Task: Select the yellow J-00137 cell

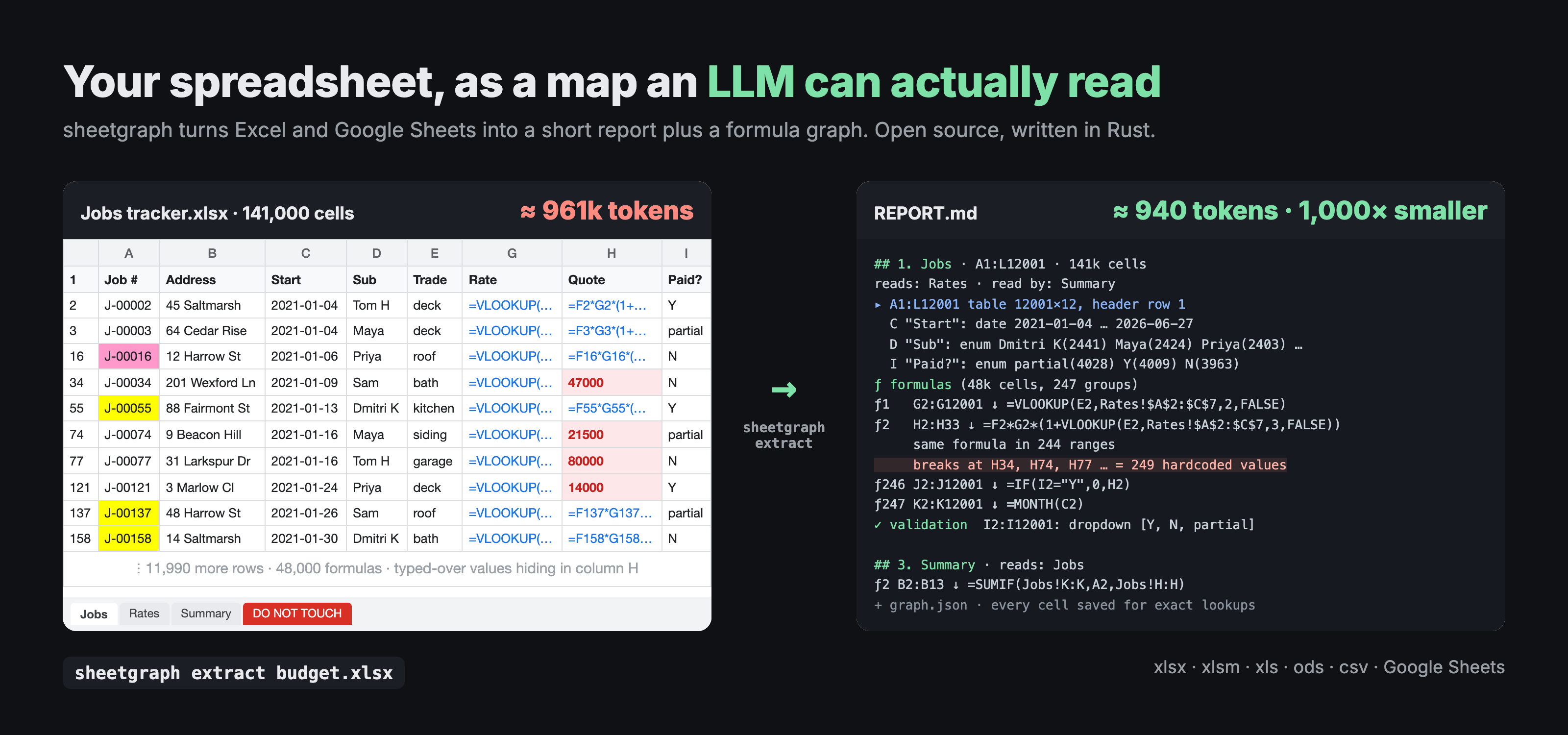Action: coord(128,513)
